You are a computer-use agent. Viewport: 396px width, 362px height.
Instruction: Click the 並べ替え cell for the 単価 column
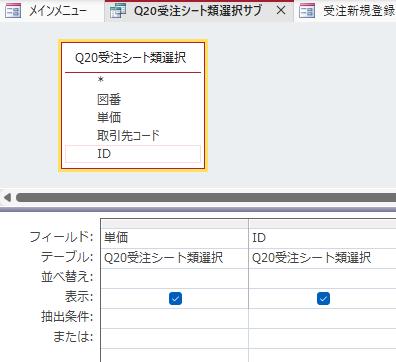pyautogui.click(x=174, y=278)
